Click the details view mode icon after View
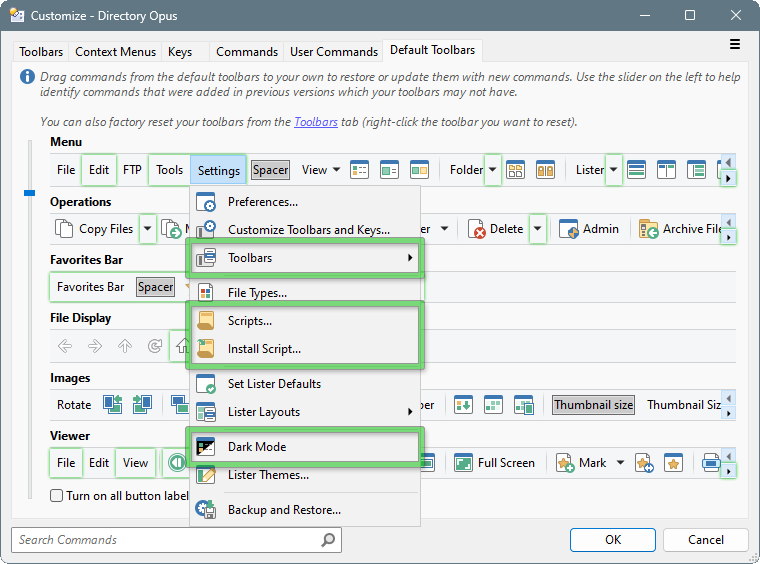 (360, 170)
